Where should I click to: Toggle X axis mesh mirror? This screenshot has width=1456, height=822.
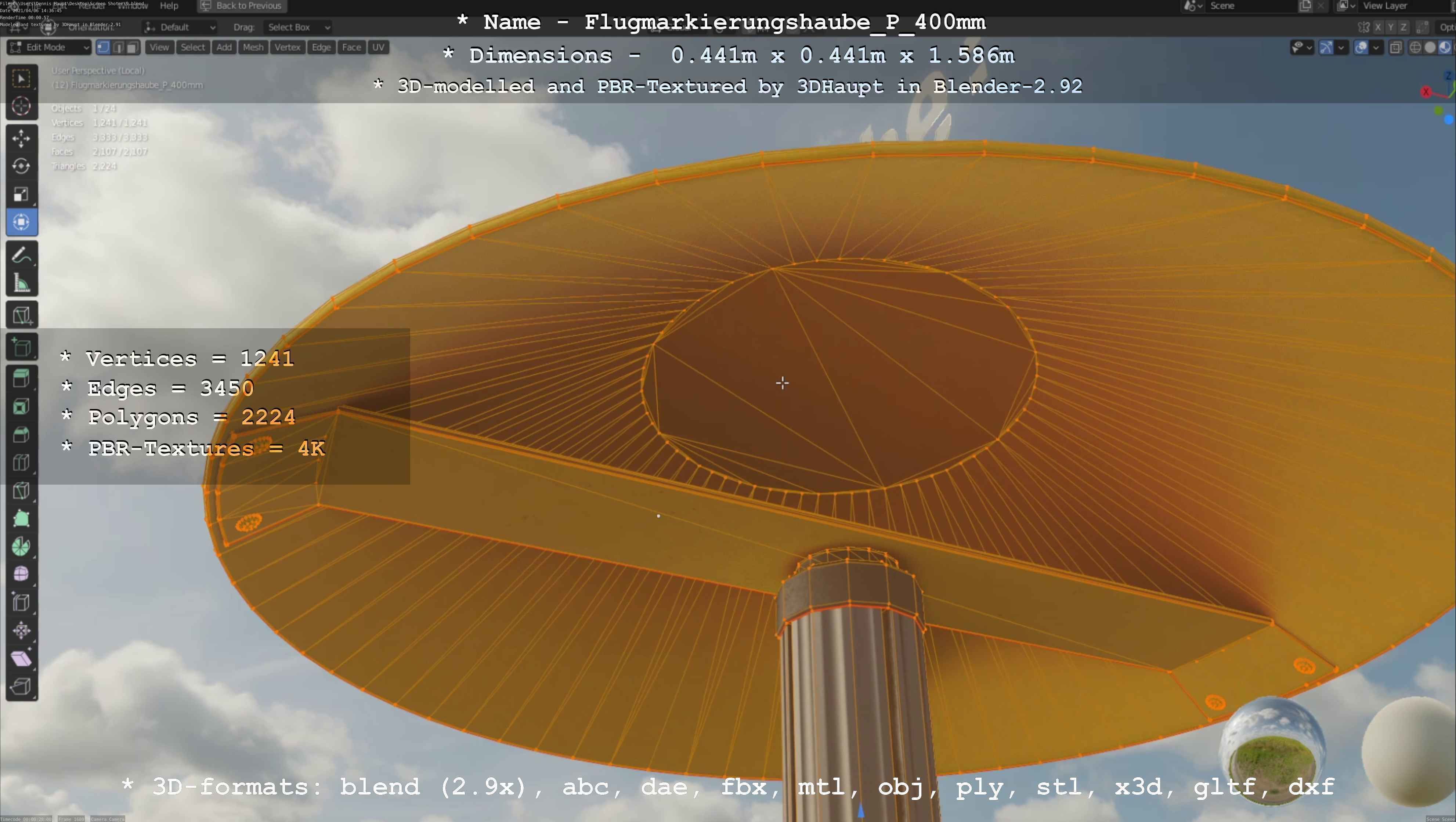click(x=1378, y=27)
